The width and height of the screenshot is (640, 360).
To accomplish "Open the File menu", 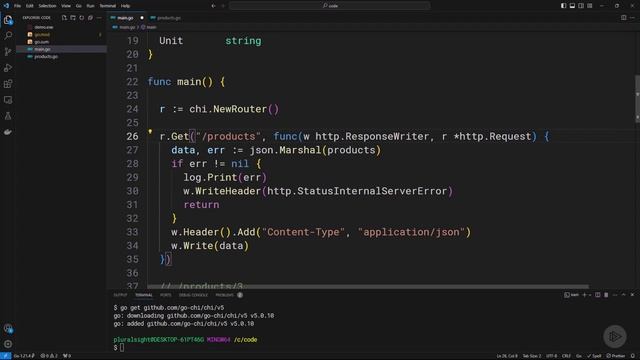I will pos(17,6).
